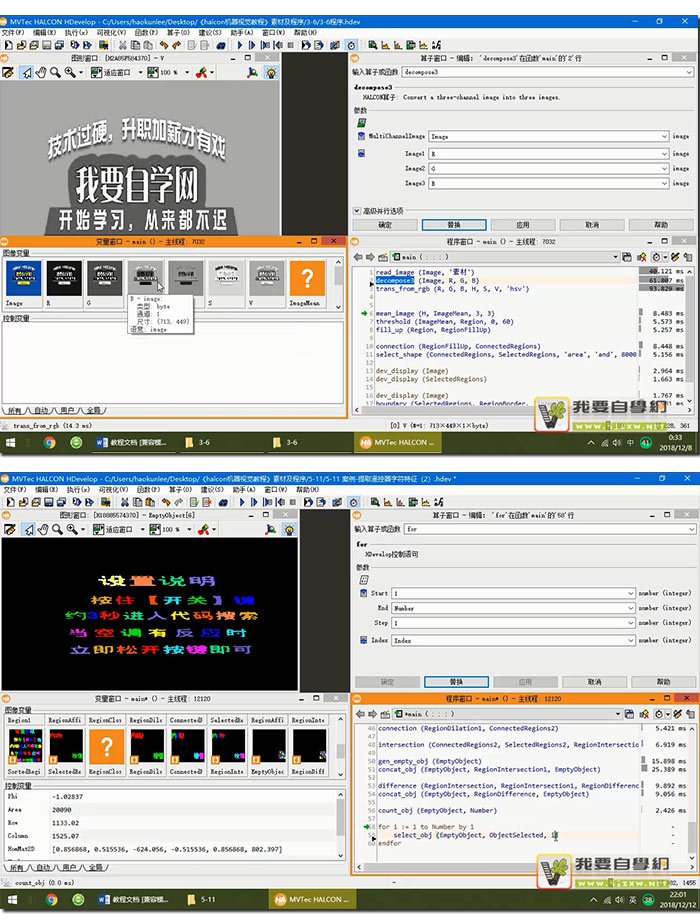Click the Start input field showing 1
This screenshot has height=920, width=700.
(513, 593)
